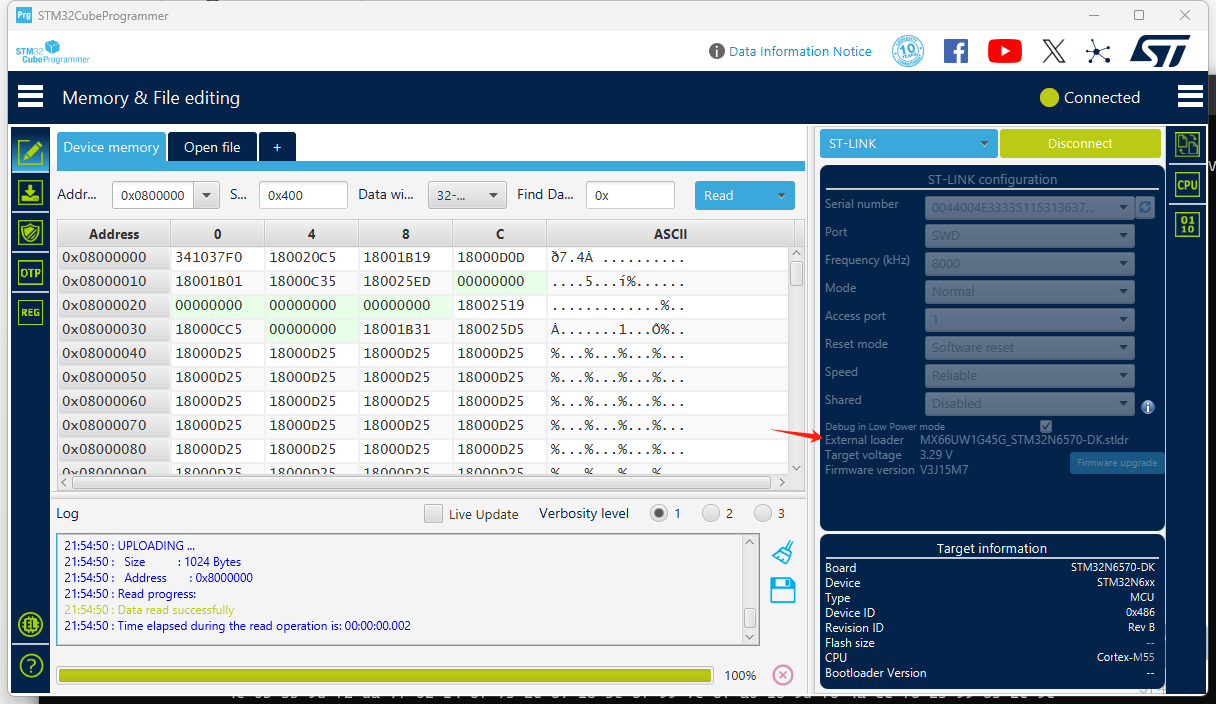Open the Reset mode dropdown
1216x704 pixels.
point(1029,348)
